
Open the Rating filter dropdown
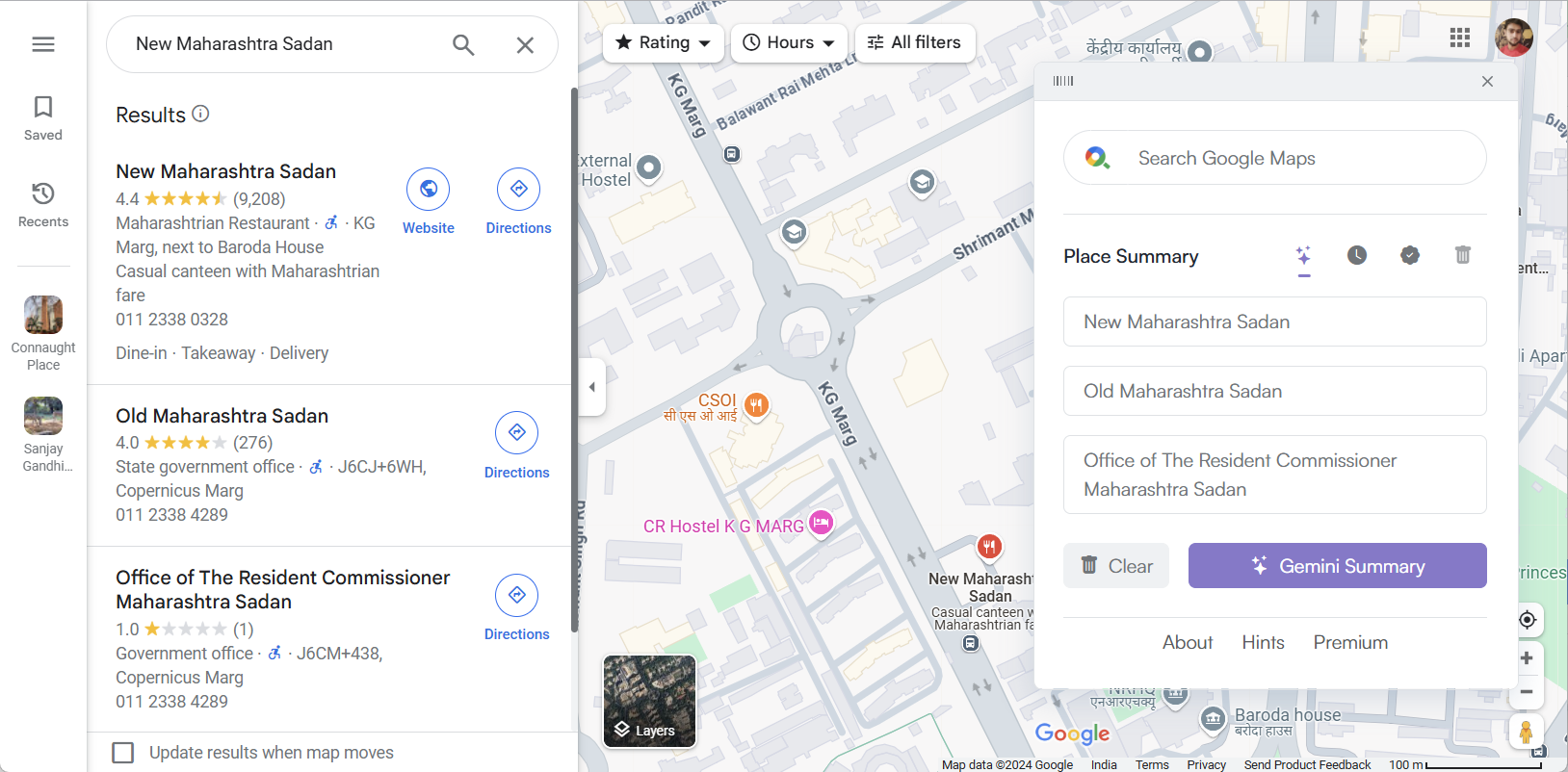pos(664,43)
